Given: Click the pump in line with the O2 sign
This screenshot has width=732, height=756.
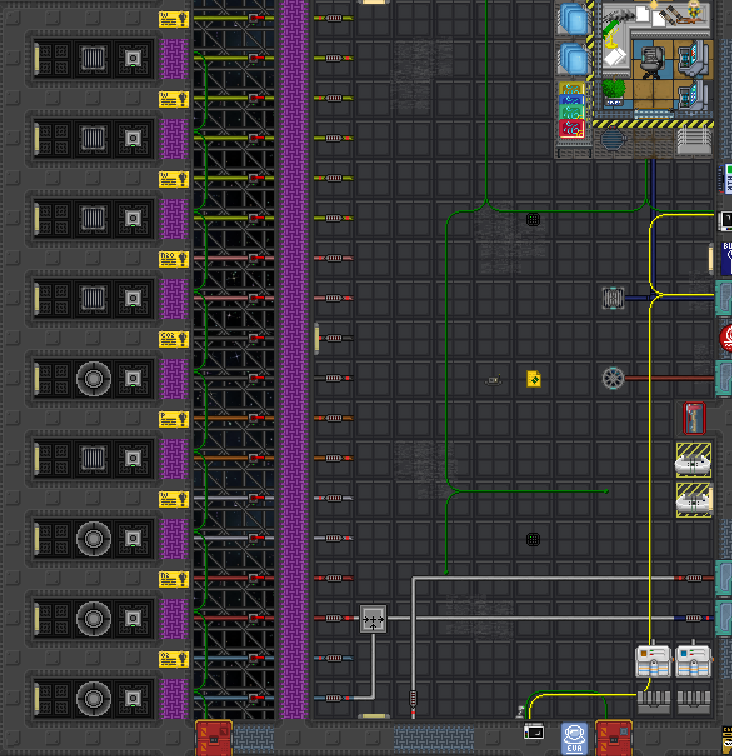Looking at the screenshot, I should pos(333,658).
